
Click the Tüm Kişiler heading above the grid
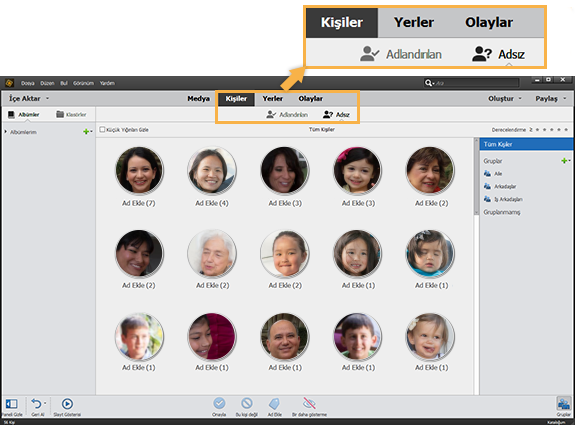(322, 129)
